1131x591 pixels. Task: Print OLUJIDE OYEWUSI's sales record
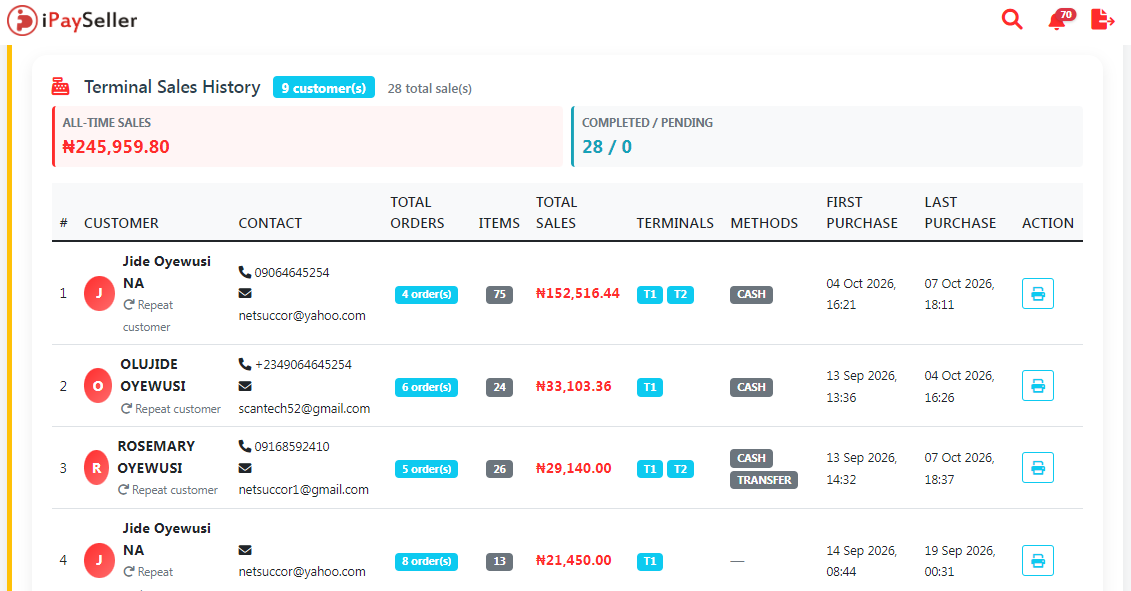1037,386
